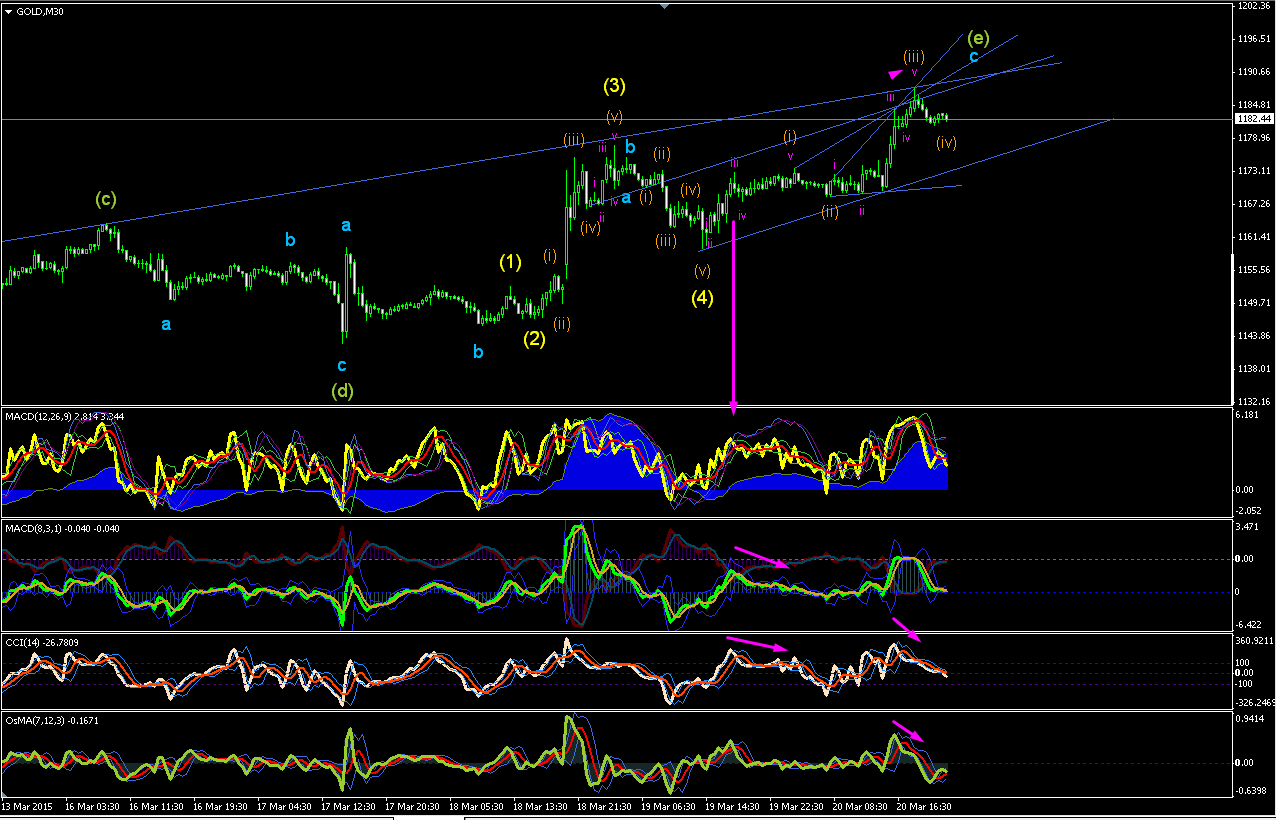Click price axis value 1196.51

[1252, 39]
